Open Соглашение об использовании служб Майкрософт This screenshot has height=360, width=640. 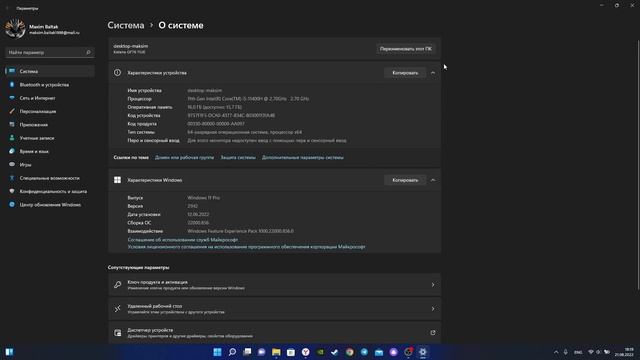click(x=182, y=240)
